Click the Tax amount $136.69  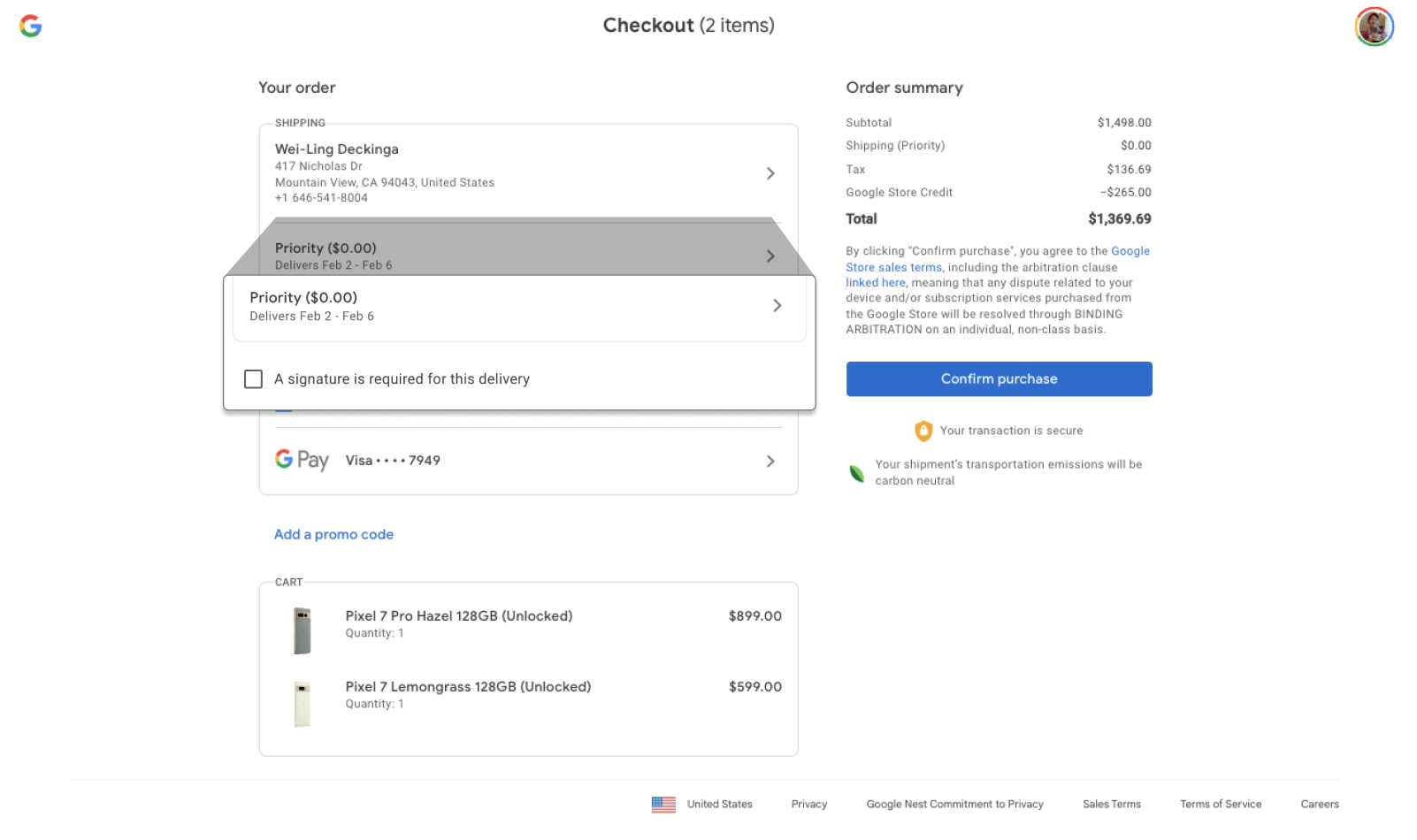(1130, 170)
